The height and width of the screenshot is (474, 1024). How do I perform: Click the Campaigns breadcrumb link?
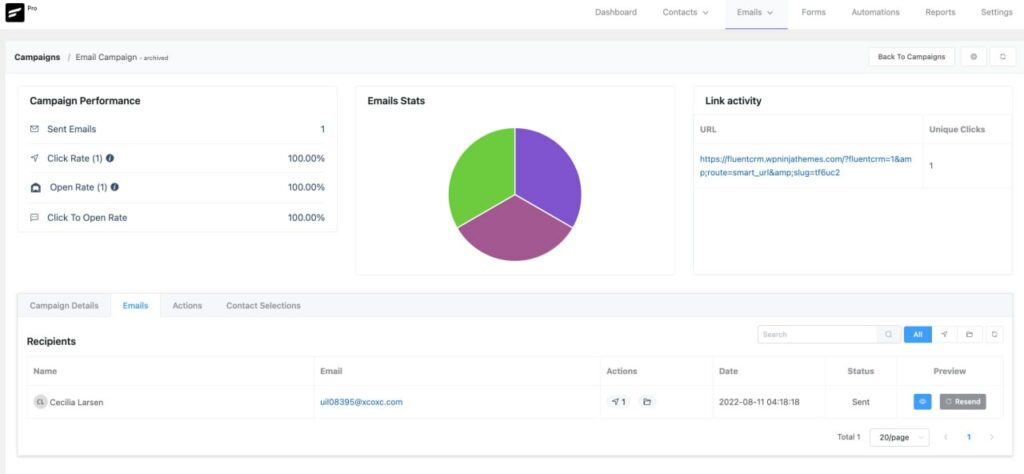pyautogui.click(x=37, y=57)
